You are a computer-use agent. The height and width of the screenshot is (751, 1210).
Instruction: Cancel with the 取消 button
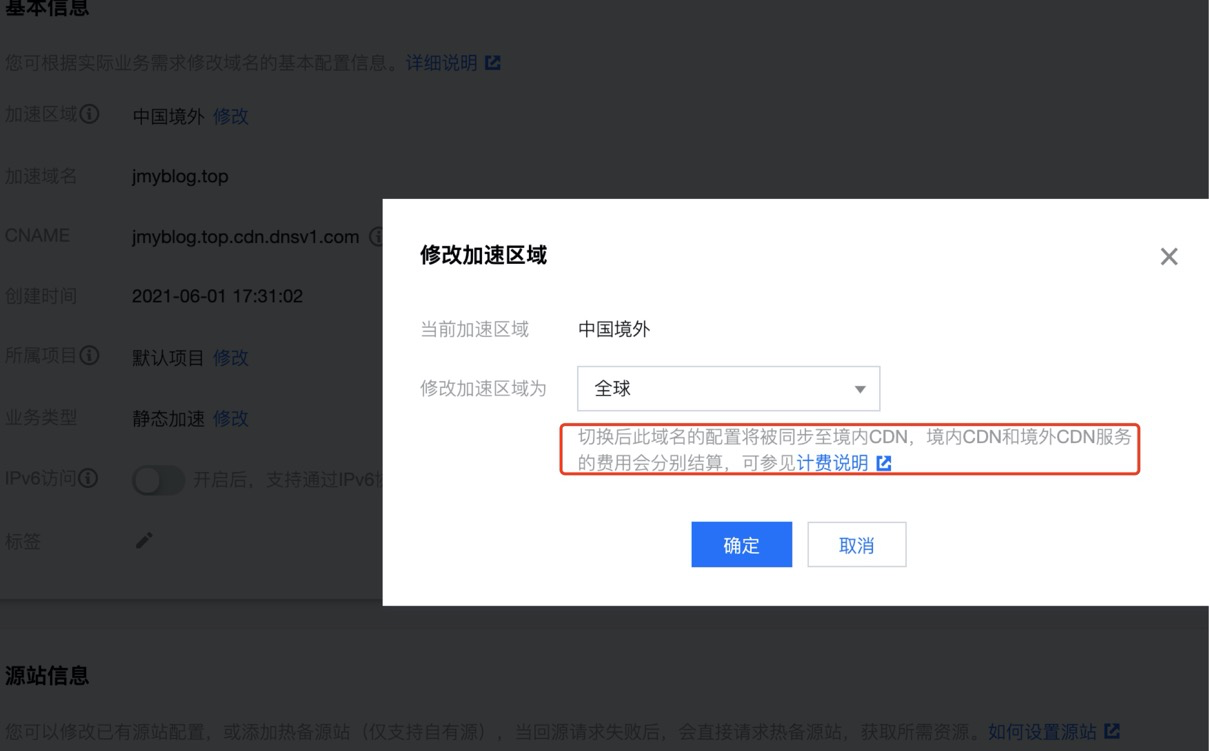856,545
